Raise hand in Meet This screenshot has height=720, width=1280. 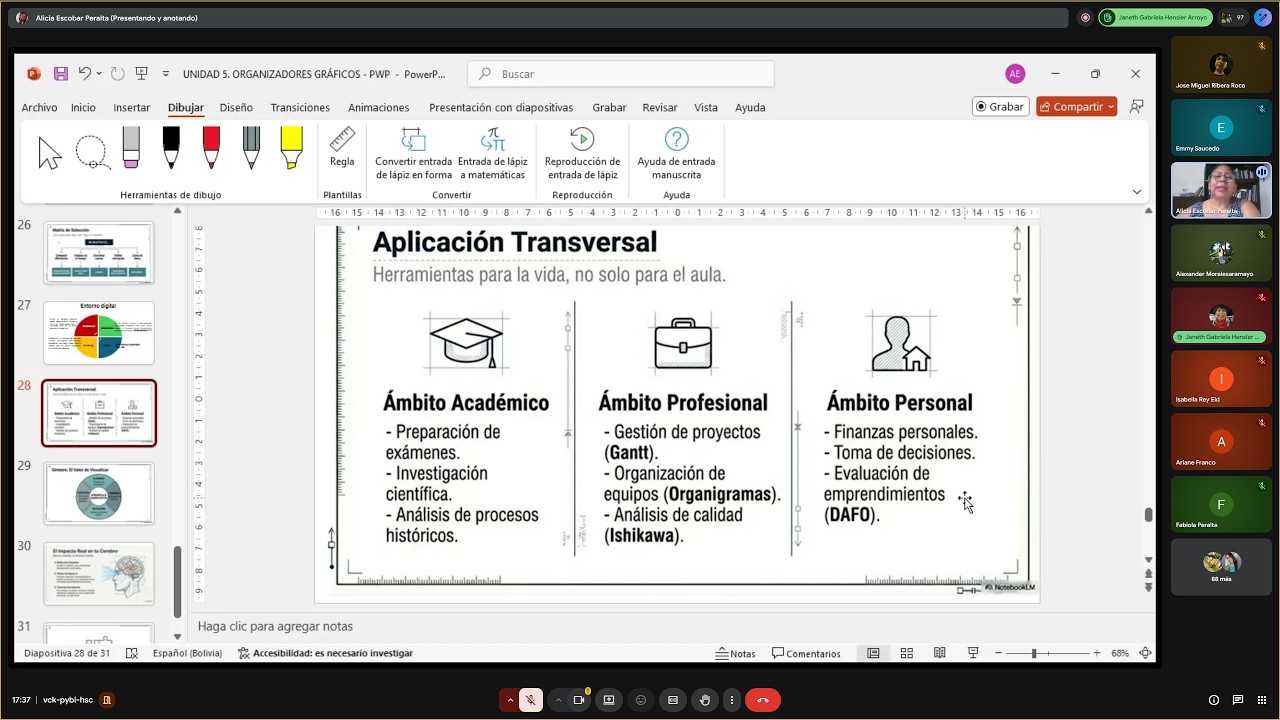705,700
